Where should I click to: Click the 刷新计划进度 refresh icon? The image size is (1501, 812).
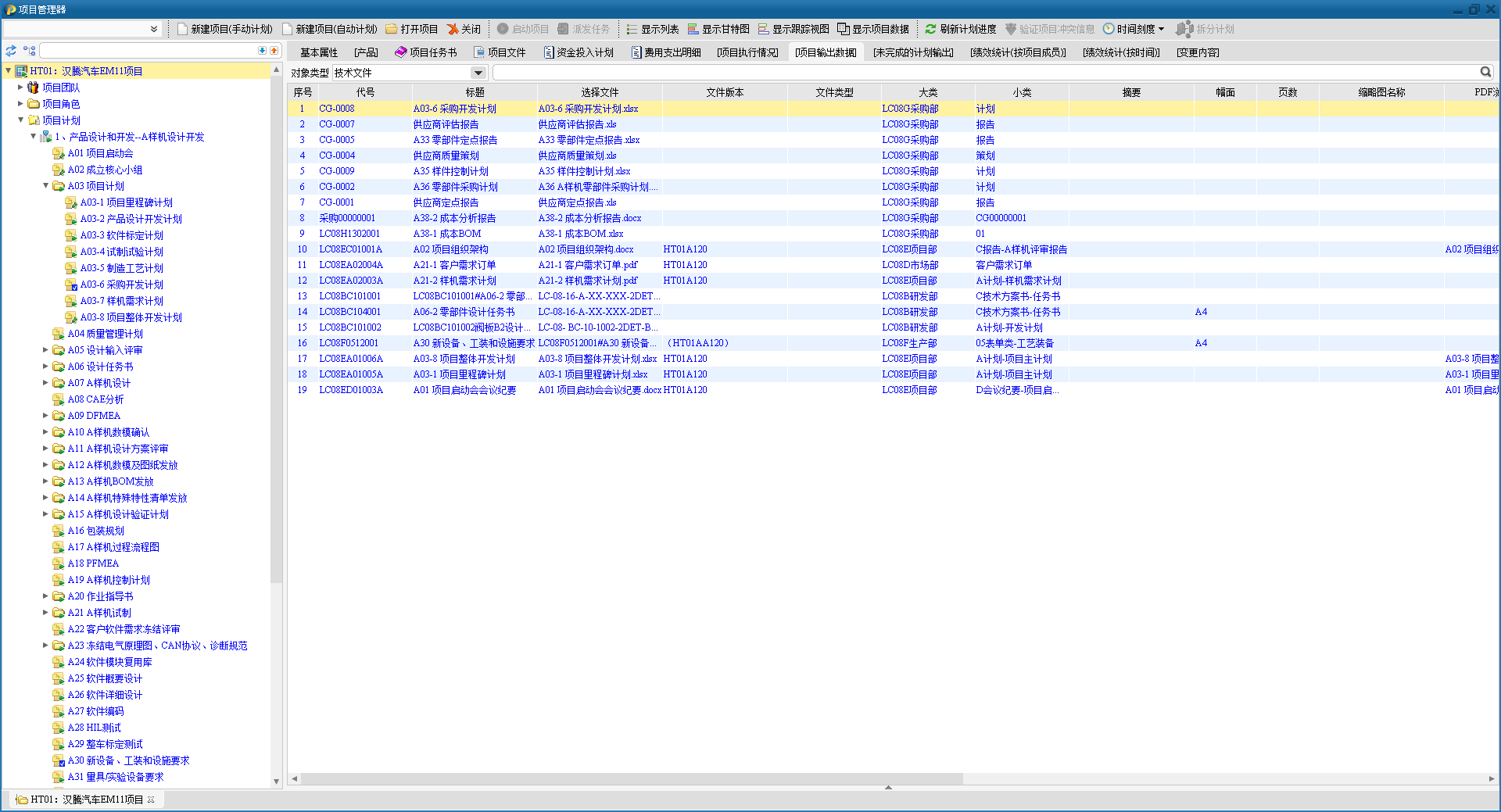[x=930, y=29]
